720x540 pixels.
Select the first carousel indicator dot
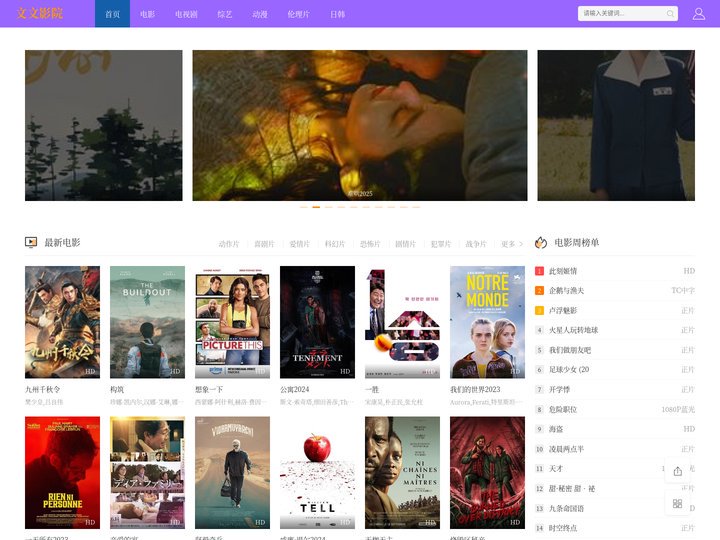click(304, 207)
